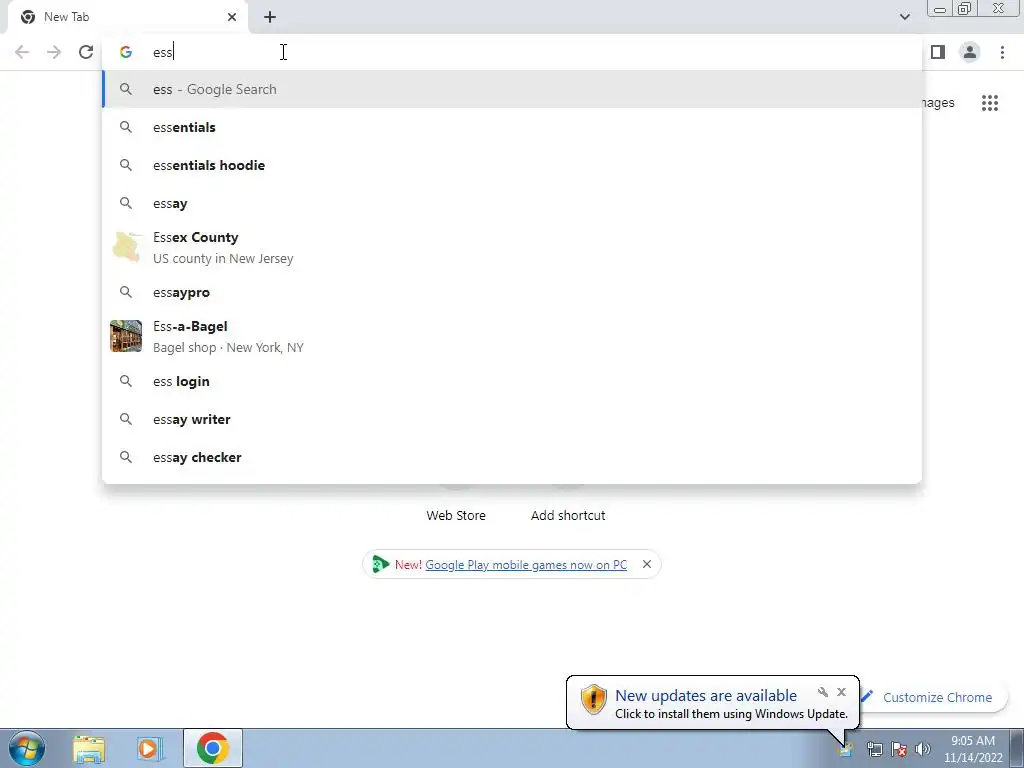The height and width of the screenshot is (768, 1024).
Task: Open a new tab with the plus button
Action: click(x=270, y=17)
